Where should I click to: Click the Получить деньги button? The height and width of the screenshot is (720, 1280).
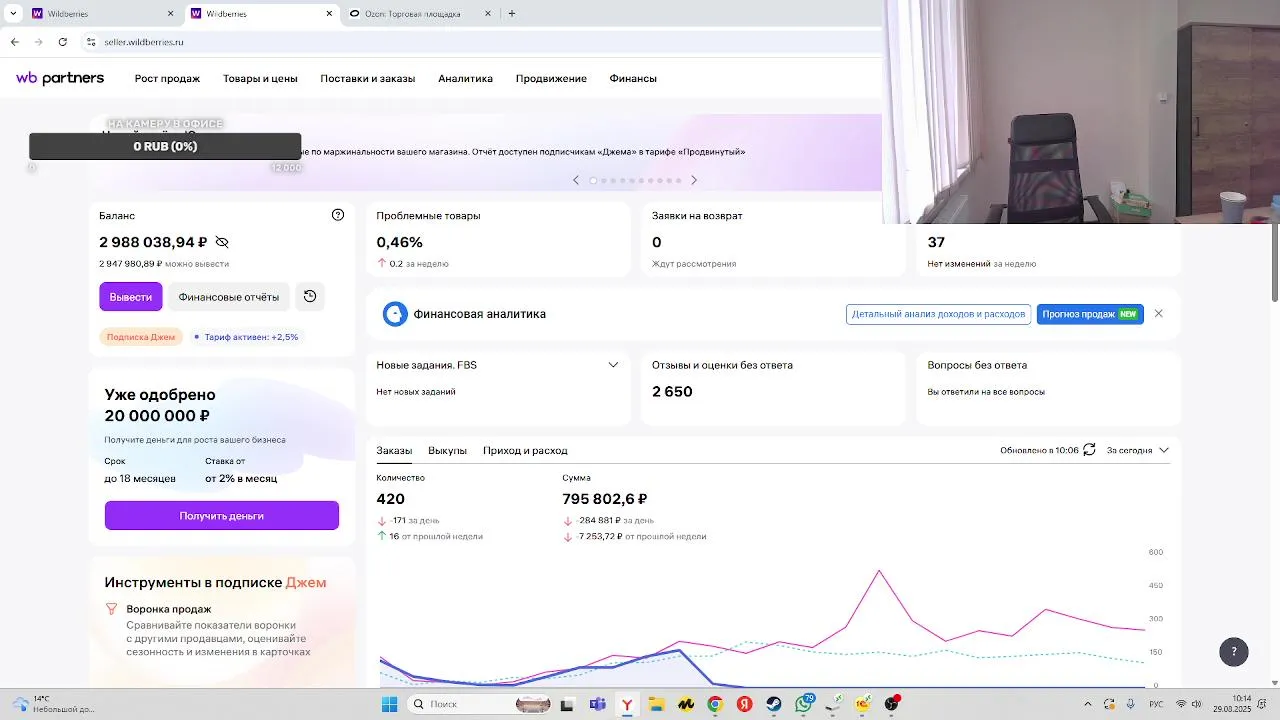click(222, 515)
